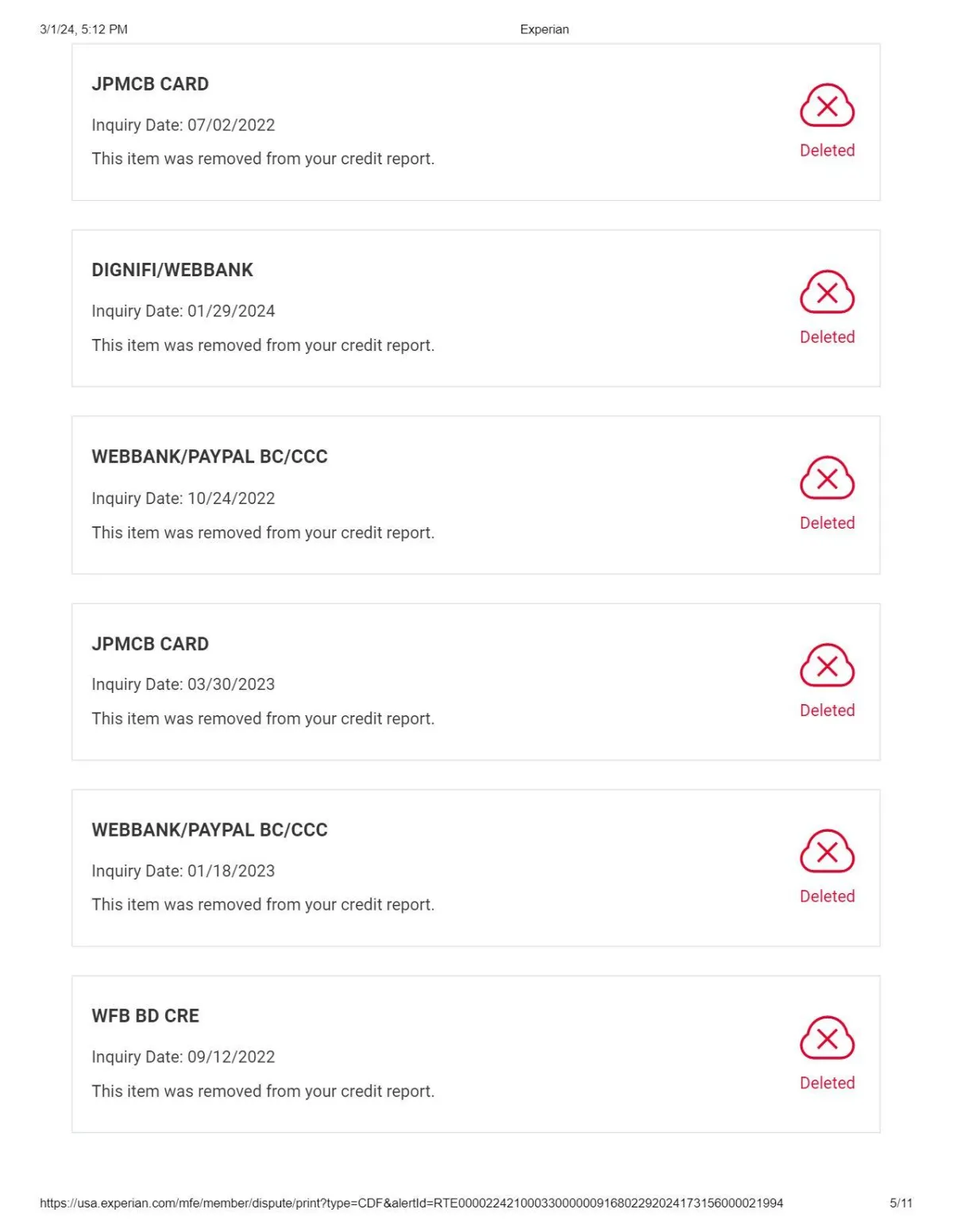Click the Experian page header title

545,29
